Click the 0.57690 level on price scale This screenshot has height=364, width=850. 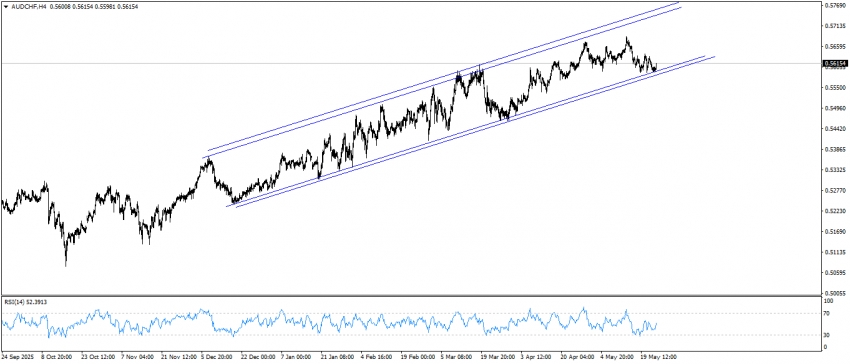pyautogui.click(x=836, y=5)
